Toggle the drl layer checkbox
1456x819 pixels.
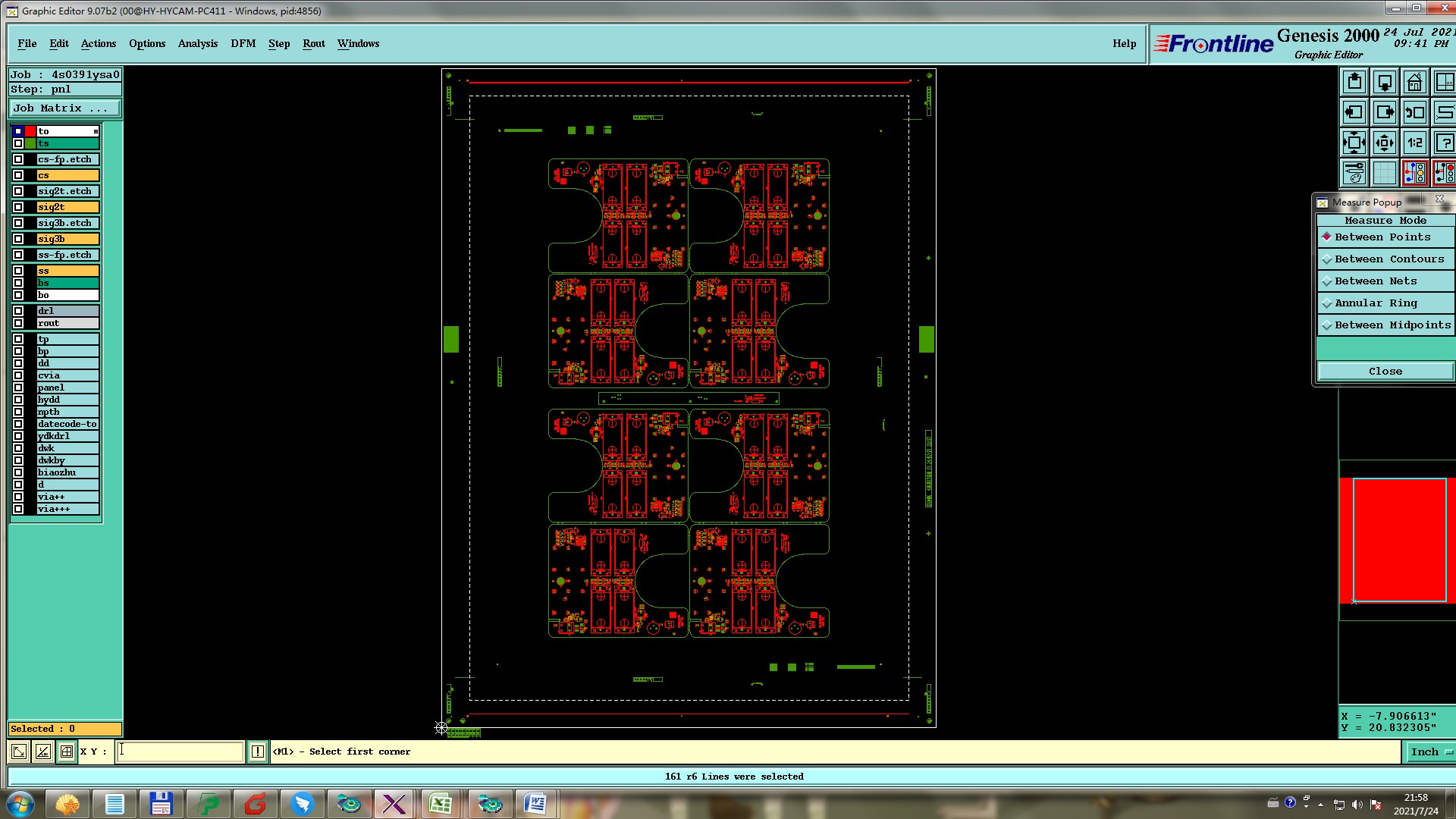(18, 311)
